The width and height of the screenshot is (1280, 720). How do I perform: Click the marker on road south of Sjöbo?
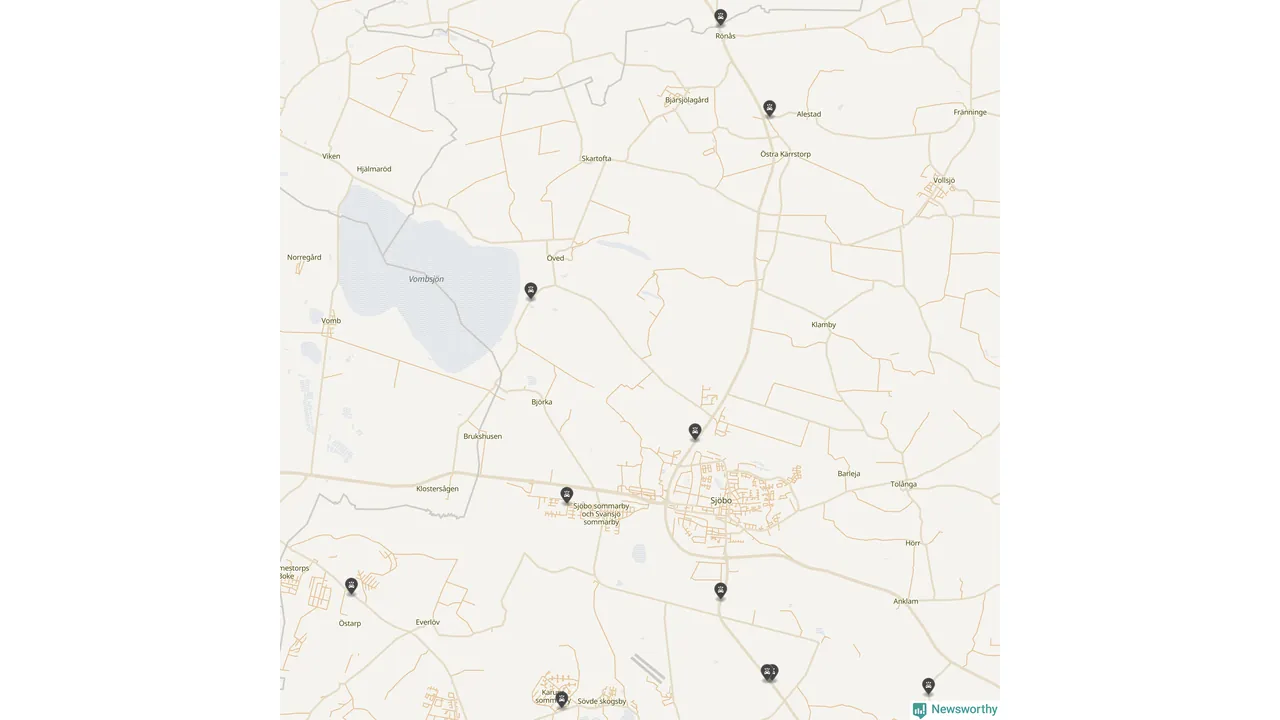tap(720, 591)
